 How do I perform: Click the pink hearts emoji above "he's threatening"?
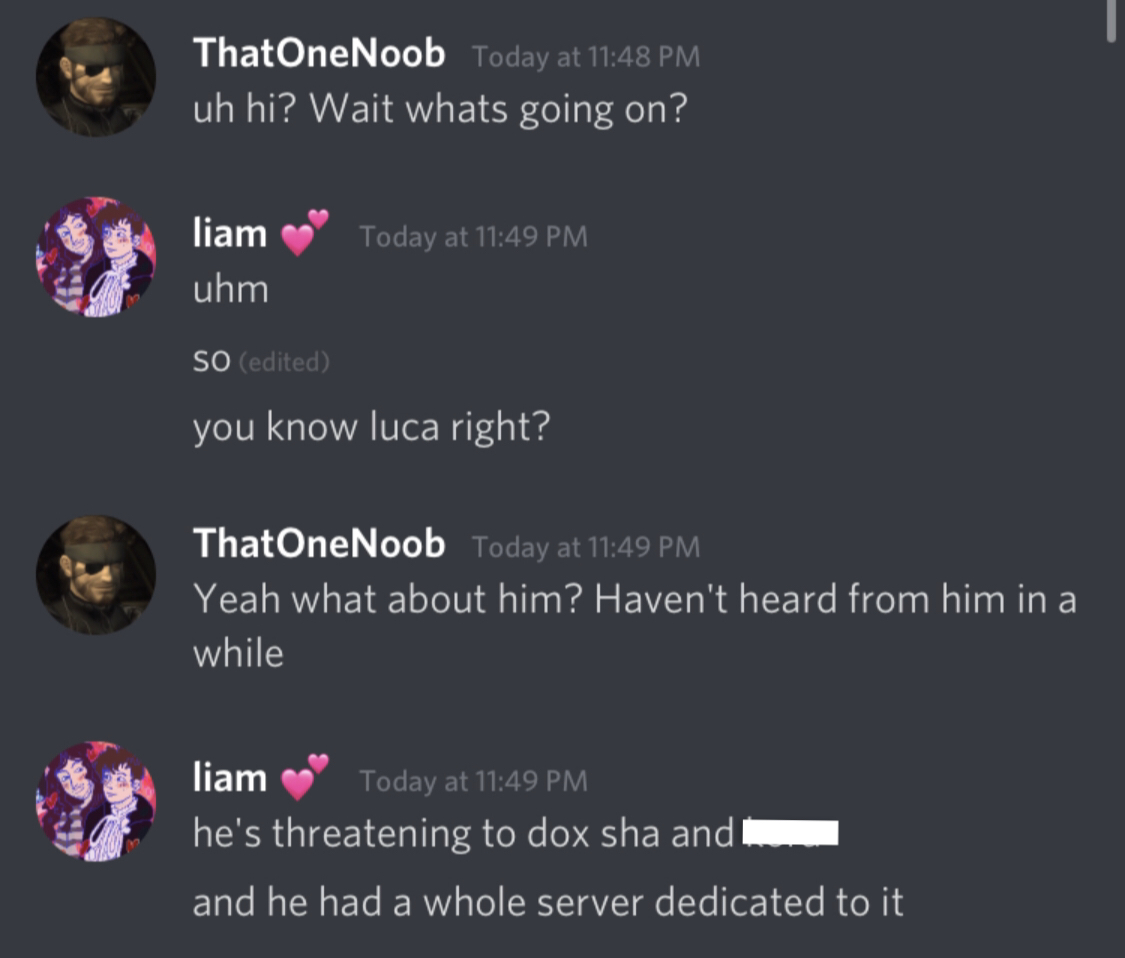pyautogui.click(x=304, y=777)
